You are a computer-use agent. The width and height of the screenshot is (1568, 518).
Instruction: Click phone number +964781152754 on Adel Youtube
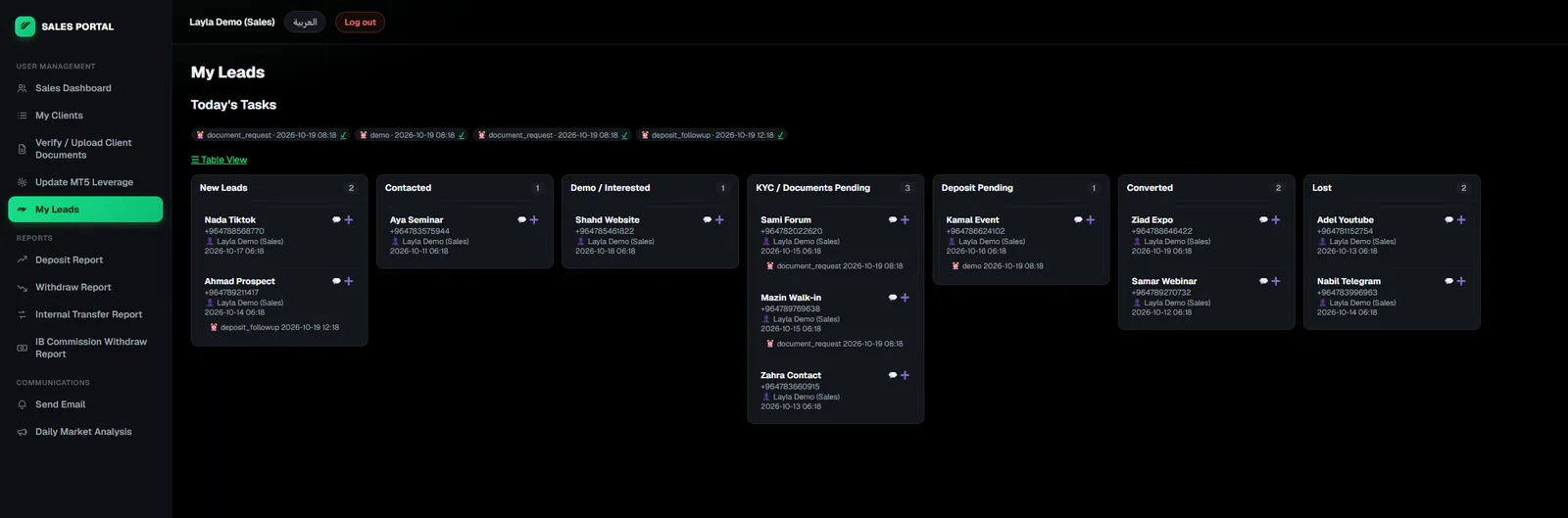(x=1345, y=231)
